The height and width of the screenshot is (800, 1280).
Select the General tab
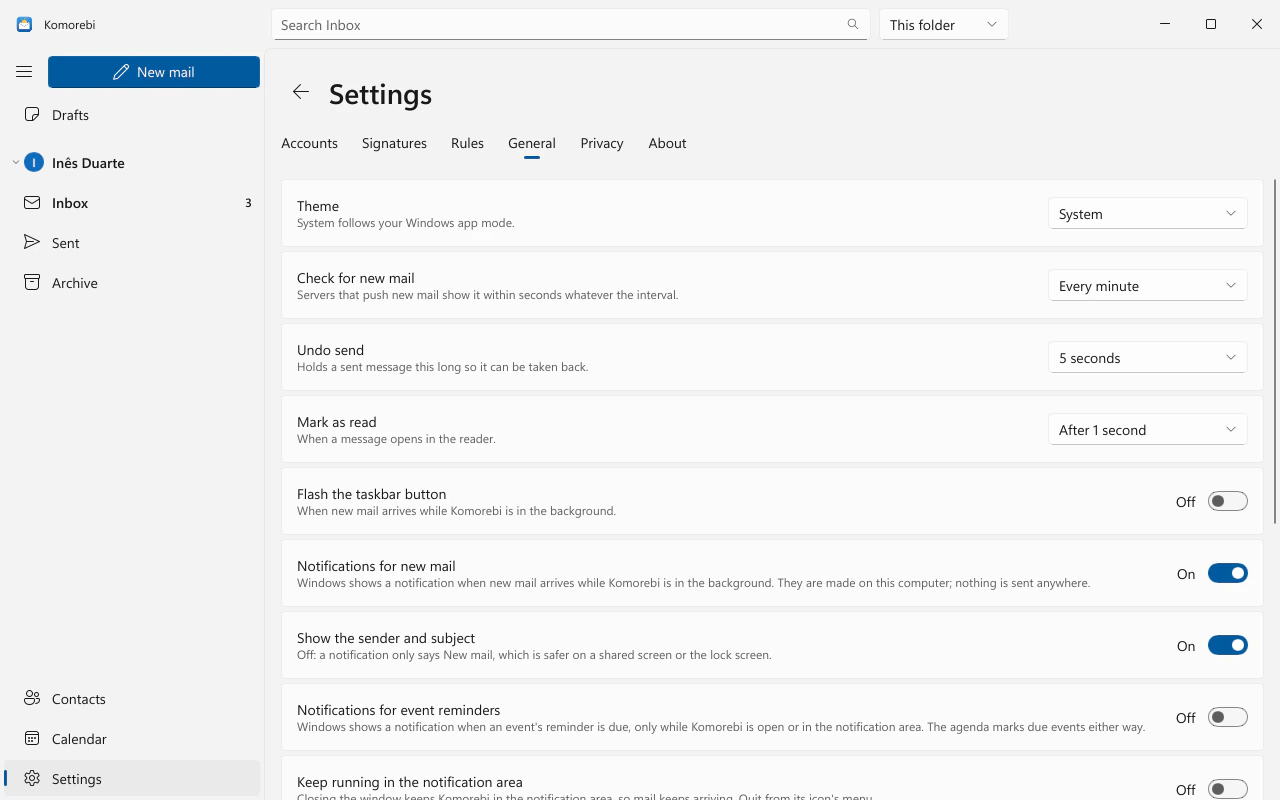tap(531, 143)
